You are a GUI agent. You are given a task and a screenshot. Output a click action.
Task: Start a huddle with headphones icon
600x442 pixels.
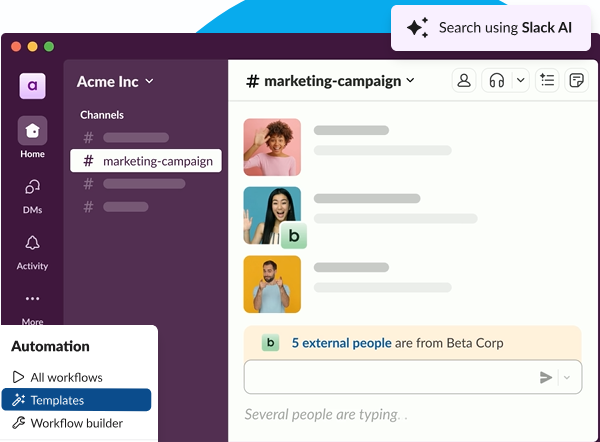click(x=497, y=80)
